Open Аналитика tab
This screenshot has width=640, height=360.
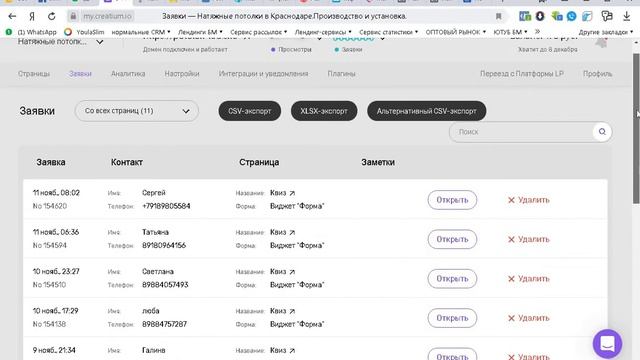point(128,74)
